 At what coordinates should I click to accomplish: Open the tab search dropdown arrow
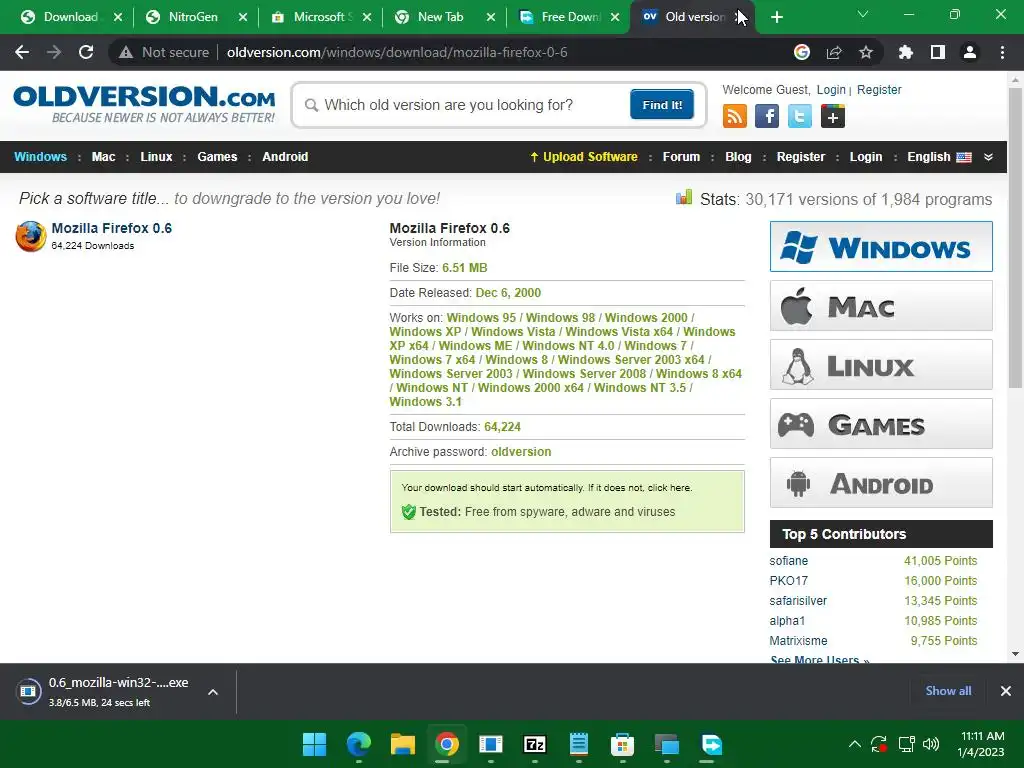pyautogui.click(x=863, y=14)
